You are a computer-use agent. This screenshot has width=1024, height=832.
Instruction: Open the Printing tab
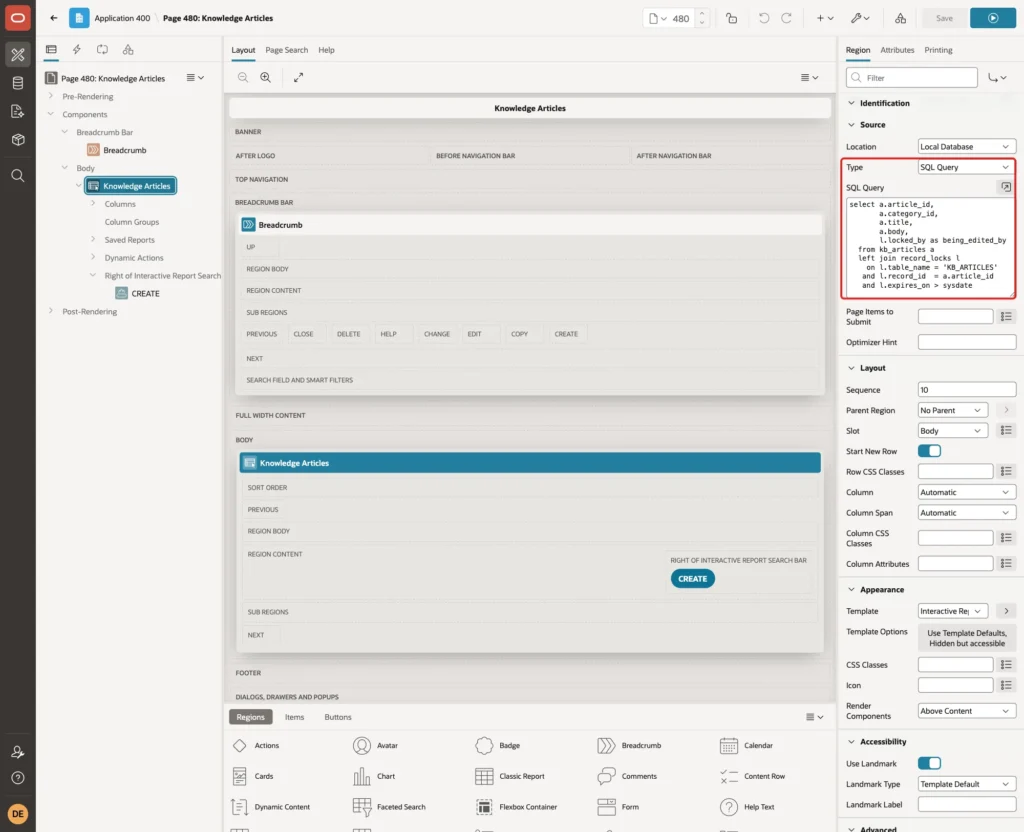(x=938, y=50)
